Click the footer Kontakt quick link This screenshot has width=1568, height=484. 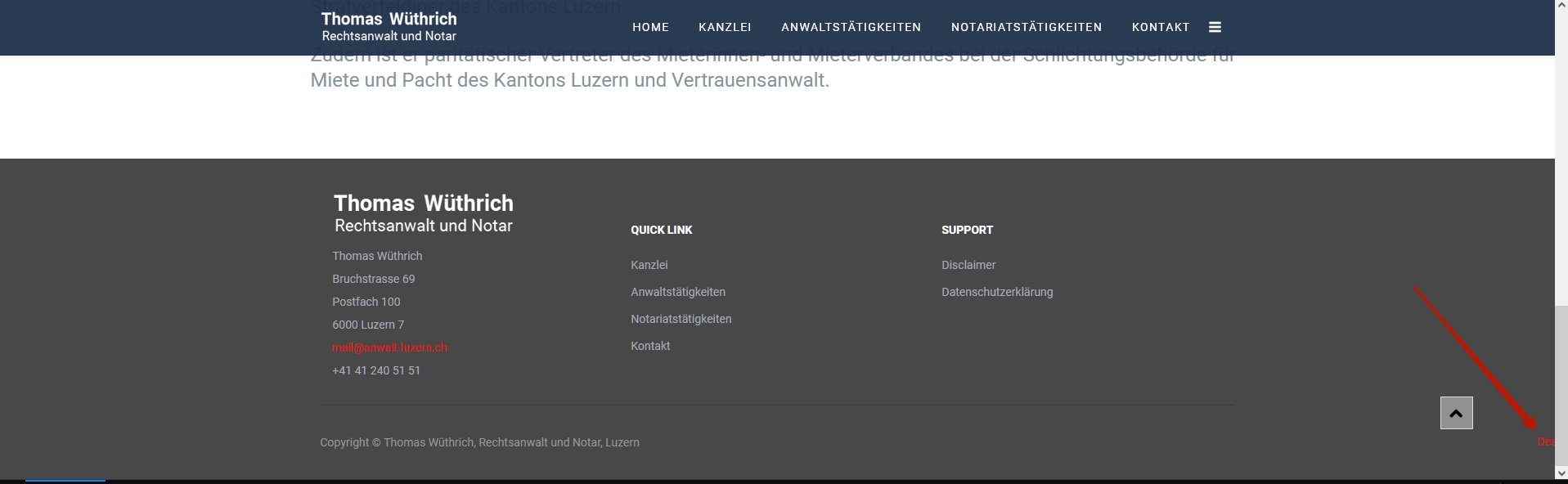click(x=650, y=346)
